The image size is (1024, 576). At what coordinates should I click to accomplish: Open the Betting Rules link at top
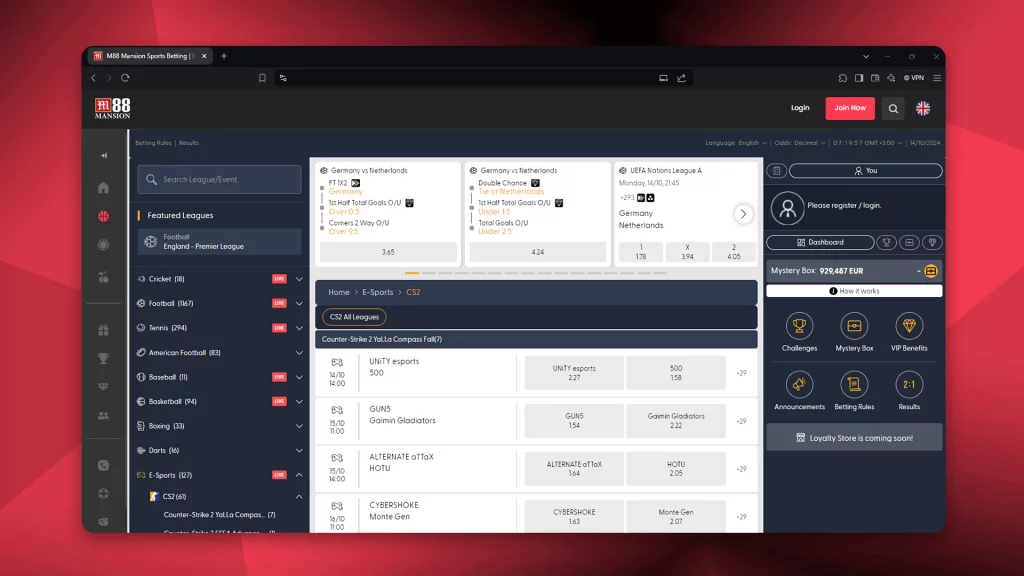(x=153, y=143)
